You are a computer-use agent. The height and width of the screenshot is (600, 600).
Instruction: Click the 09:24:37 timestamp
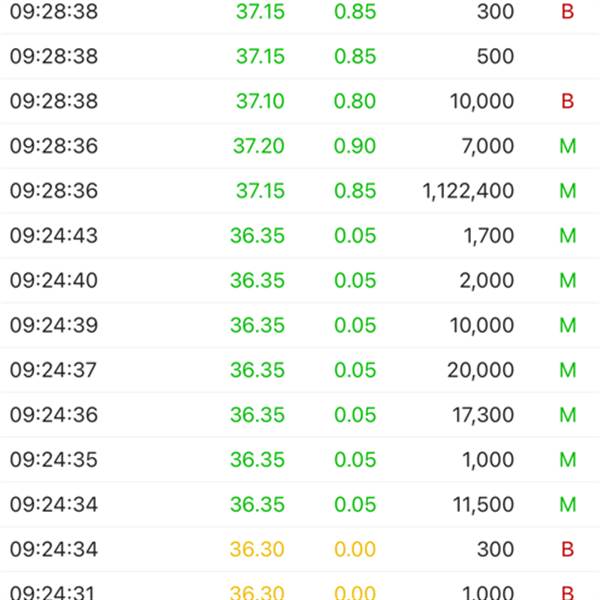click(54, 370)
